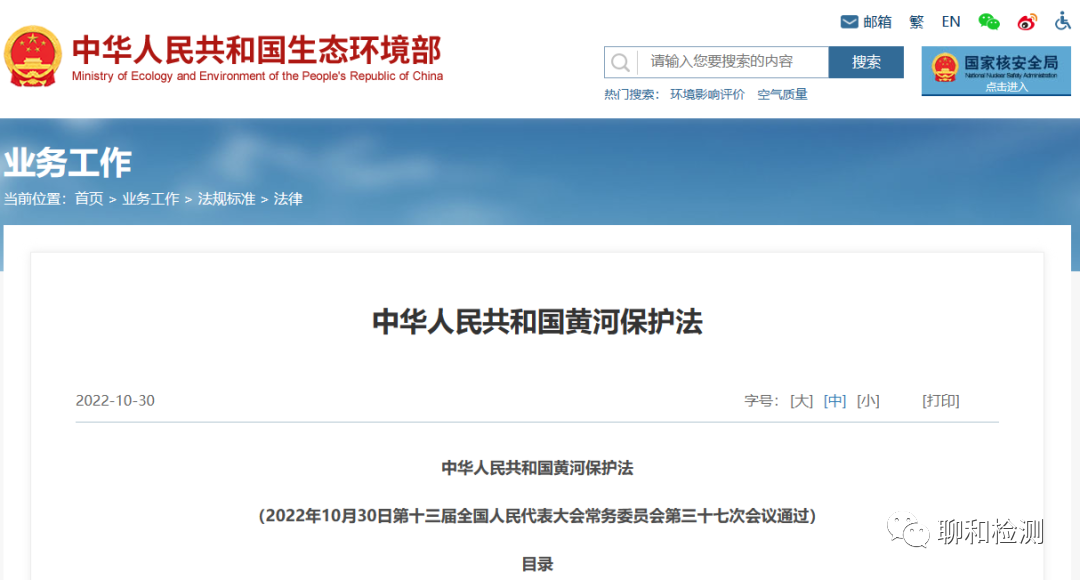
Task: Open 法规标准 breadcrumb link
Action: (226, 199)
